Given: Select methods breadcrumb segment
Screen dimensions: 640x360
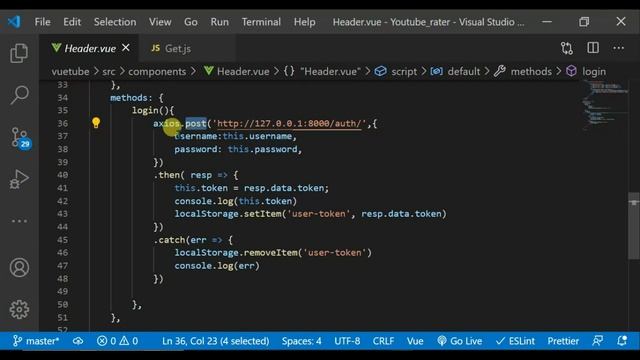Looking at the screenshot, I should pyautogui.click(x=523, y=71).
